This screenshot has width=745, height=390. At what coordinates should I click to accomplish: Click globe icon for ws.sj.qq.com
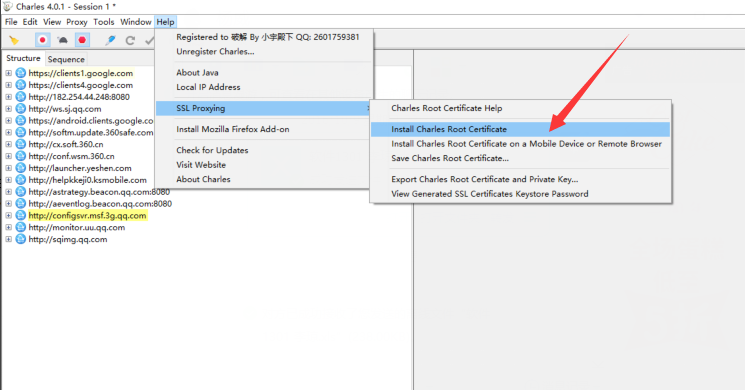[20, 108]
